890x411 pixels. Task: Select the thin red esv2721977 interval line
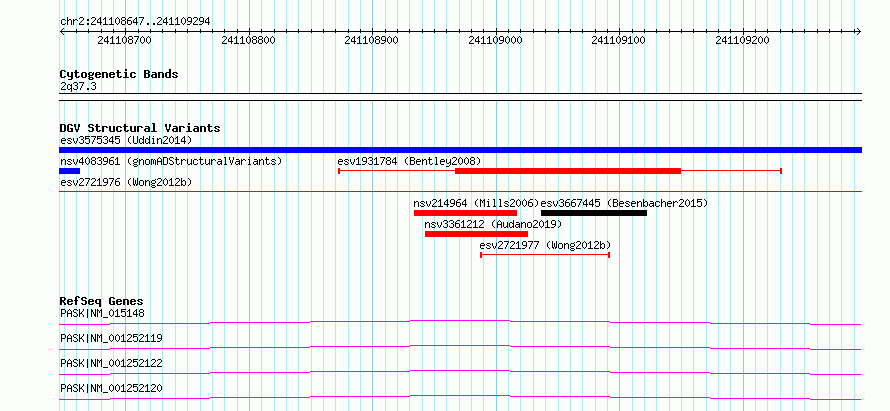pyautogui.click(x=545, y=255)
